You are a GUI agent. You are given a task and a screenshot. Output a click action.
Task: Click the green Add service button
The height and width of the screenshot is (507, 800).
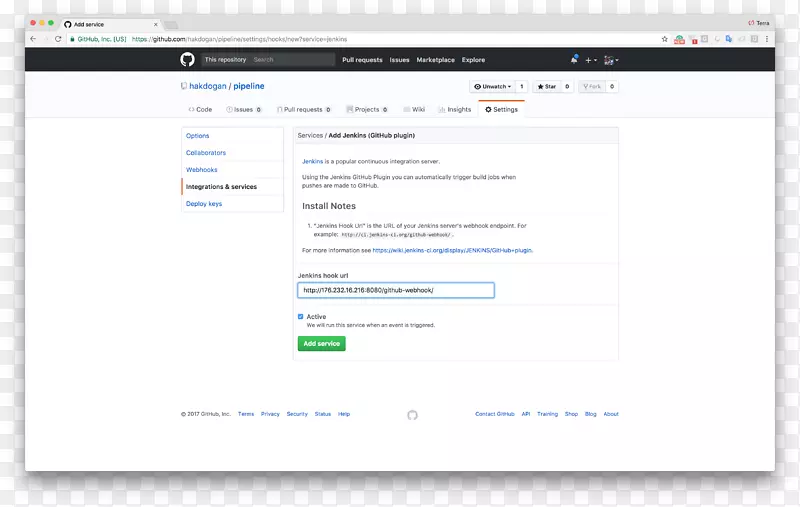[x=321, y=344]
